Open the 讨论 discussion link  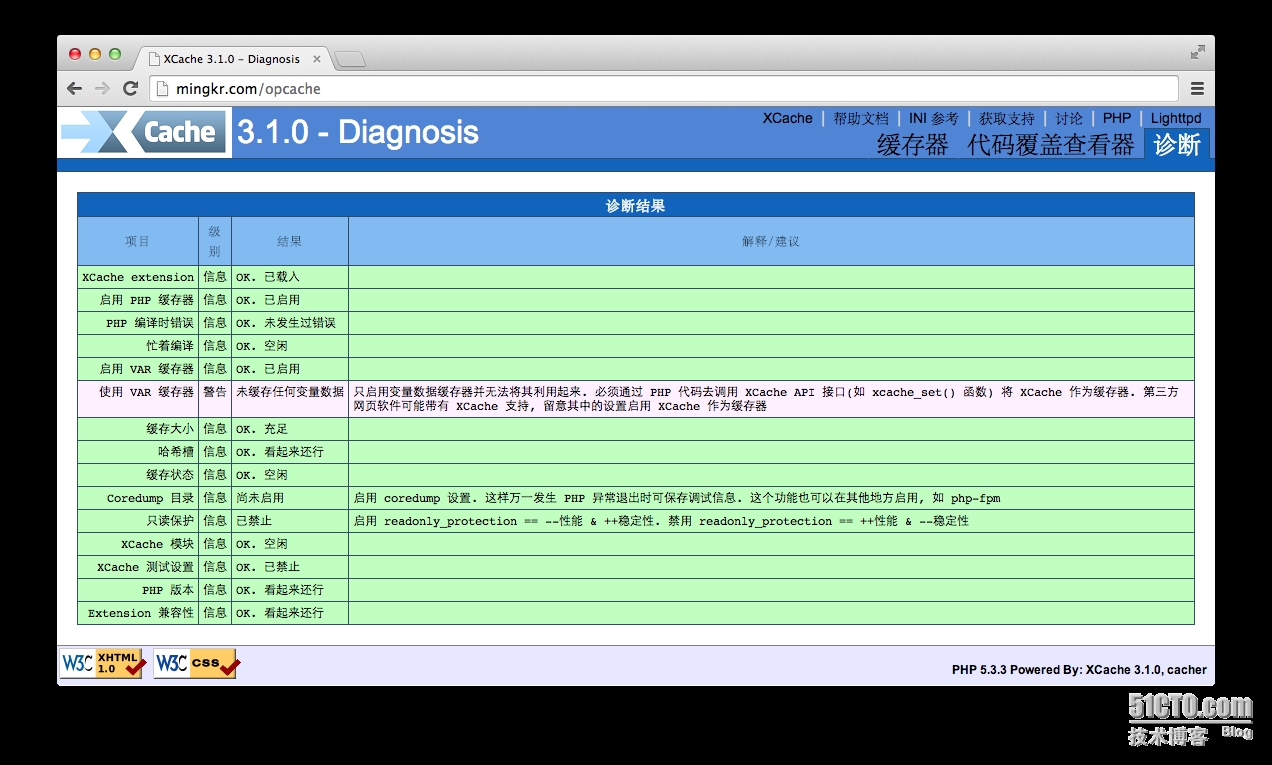coord(1069,118)
